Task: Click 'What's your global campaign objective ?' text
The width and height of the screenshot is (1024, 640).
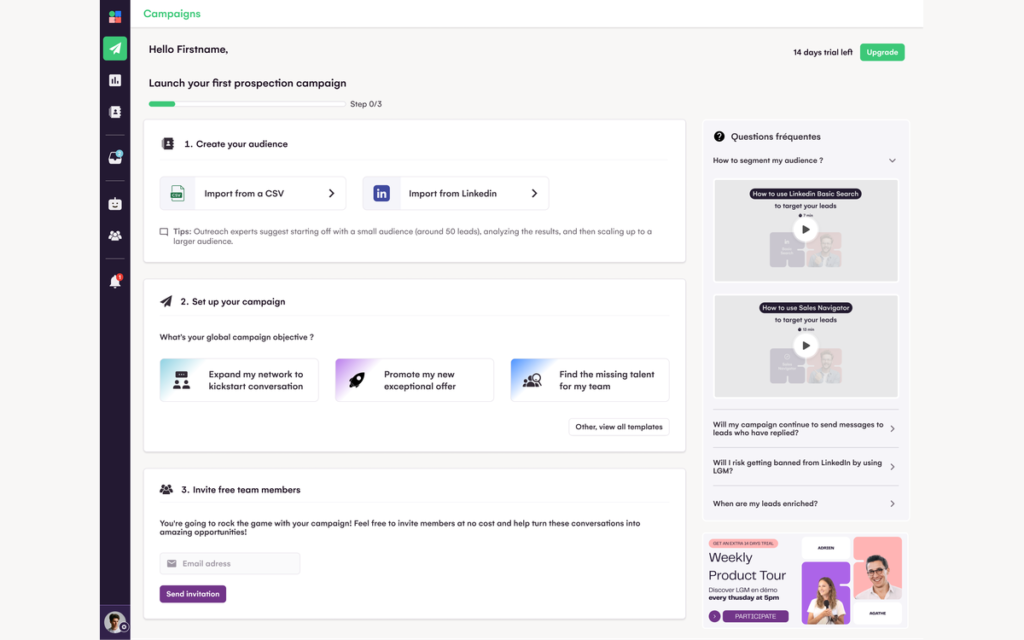Action: pyautogui.click(x=236, y=337)
